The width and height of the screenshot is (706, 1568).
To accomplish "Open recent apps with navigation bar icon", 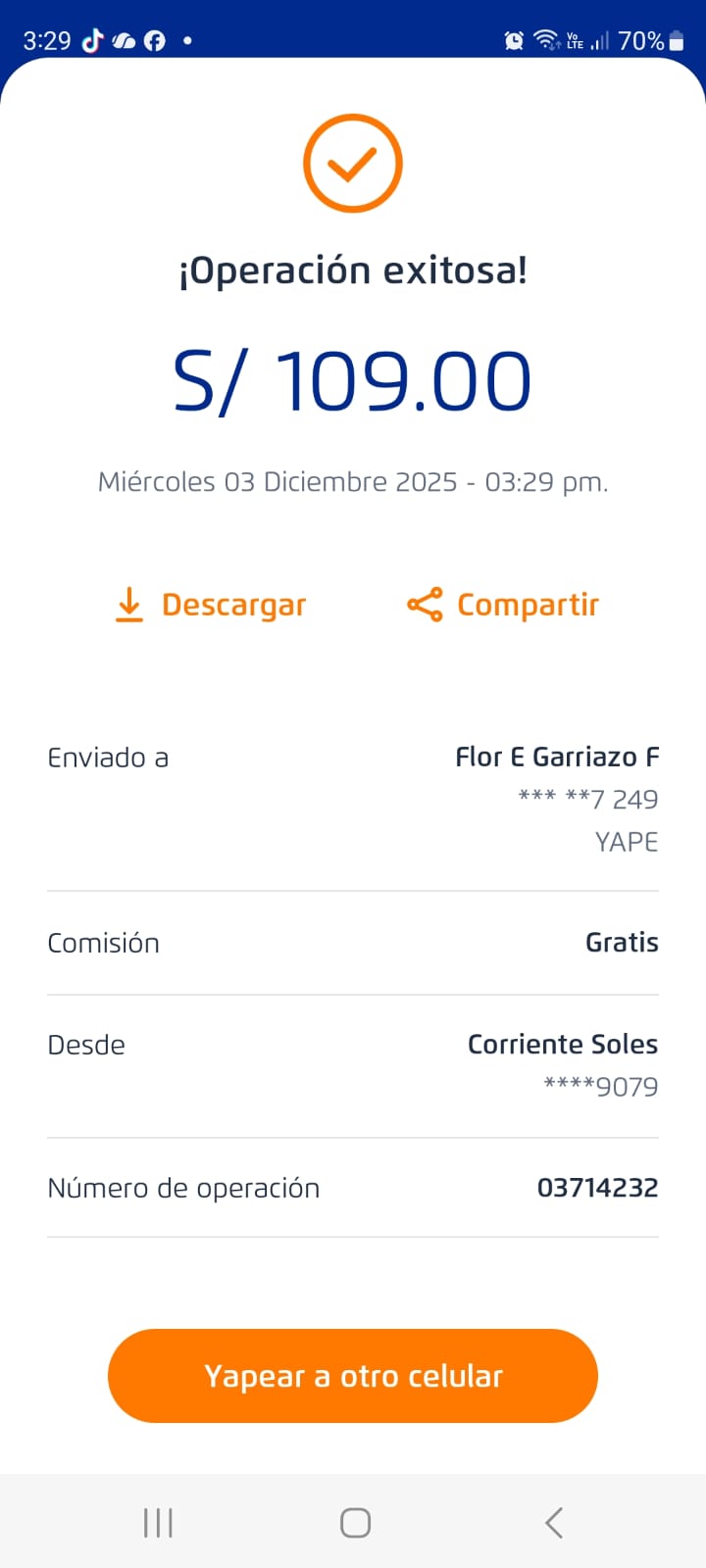I will click(158, 1522).
